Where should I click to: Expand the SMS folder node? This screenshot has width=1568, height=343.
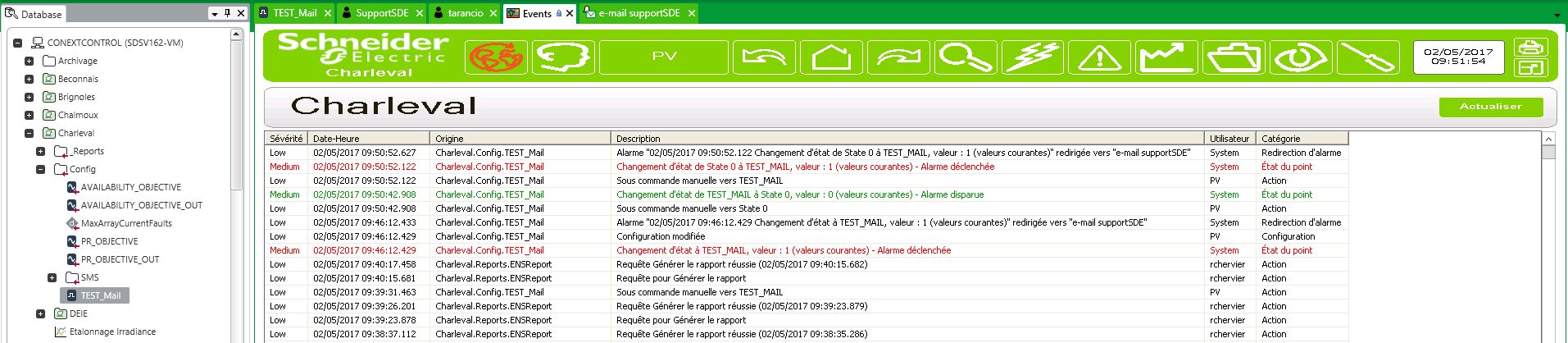(52, 277)
